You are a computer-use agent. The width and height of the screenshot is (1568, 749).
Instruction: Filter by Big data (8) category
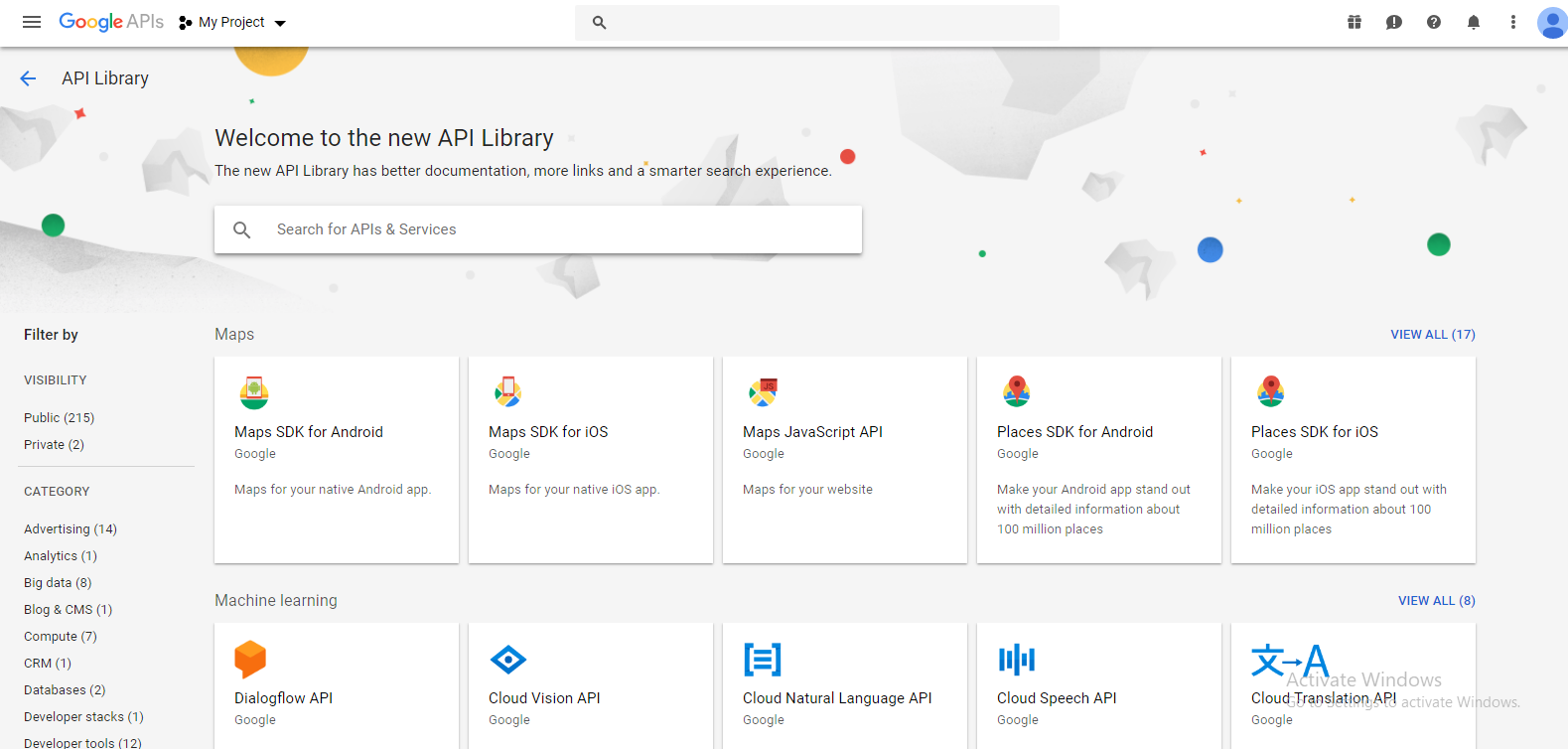pos(58,583)
